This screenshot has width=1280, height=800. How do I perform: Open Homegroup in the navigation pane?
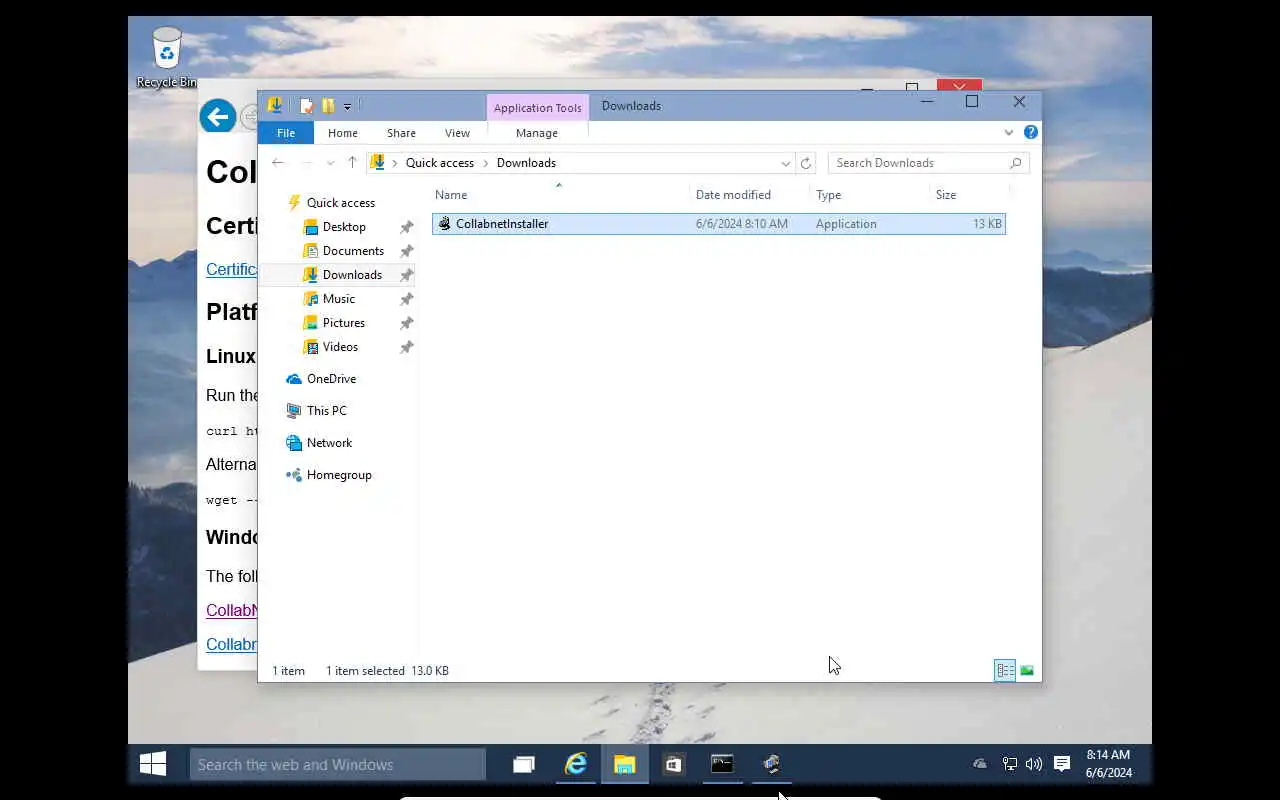click(x=339, y=475)
